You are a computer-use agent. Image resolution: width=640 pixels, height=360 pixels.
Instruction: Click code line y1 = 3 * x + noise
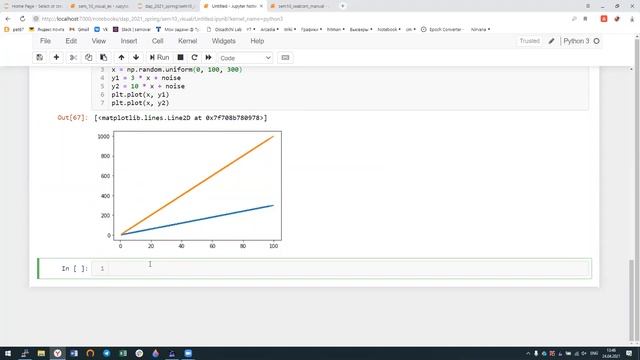tap(146, 78)
